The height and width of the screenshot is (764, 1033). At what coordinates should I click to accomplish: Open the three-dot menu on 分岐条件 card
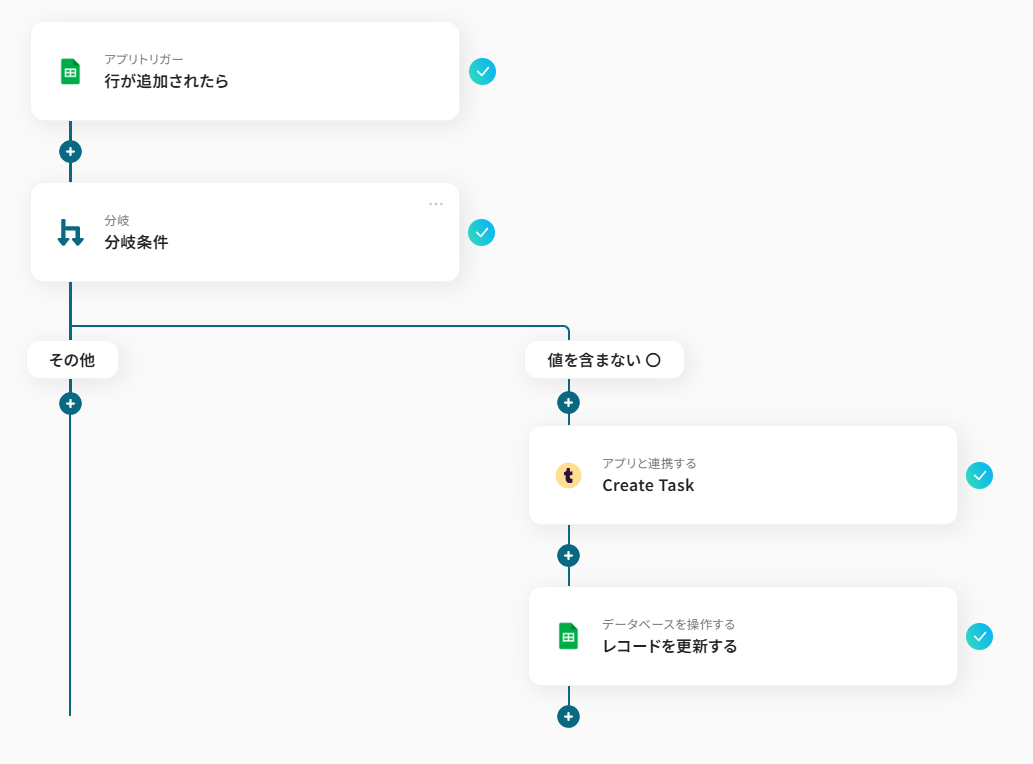[x=436, y=204]
